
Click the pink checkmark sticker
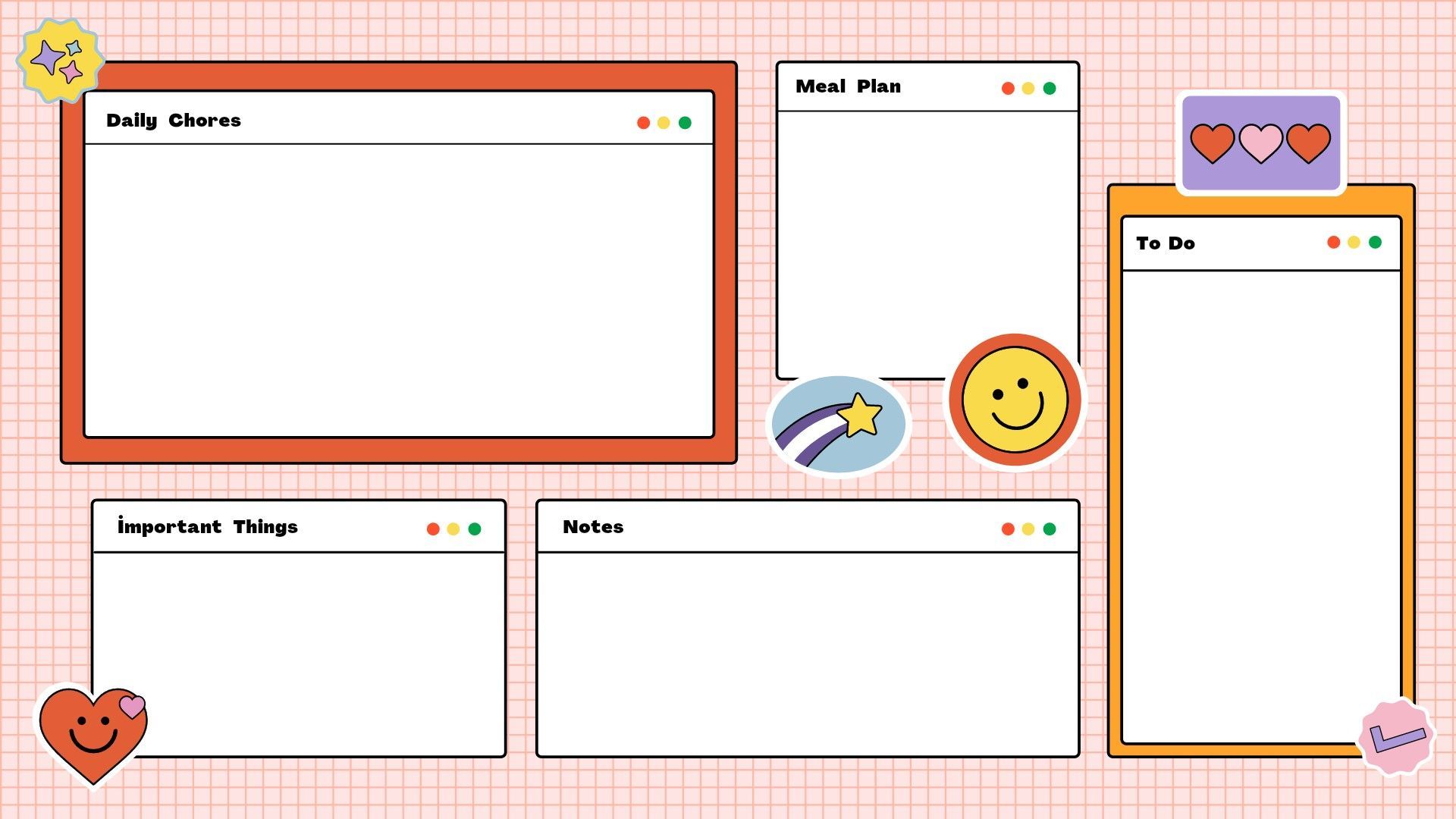pyautogui.click(x=1396, y=736)
